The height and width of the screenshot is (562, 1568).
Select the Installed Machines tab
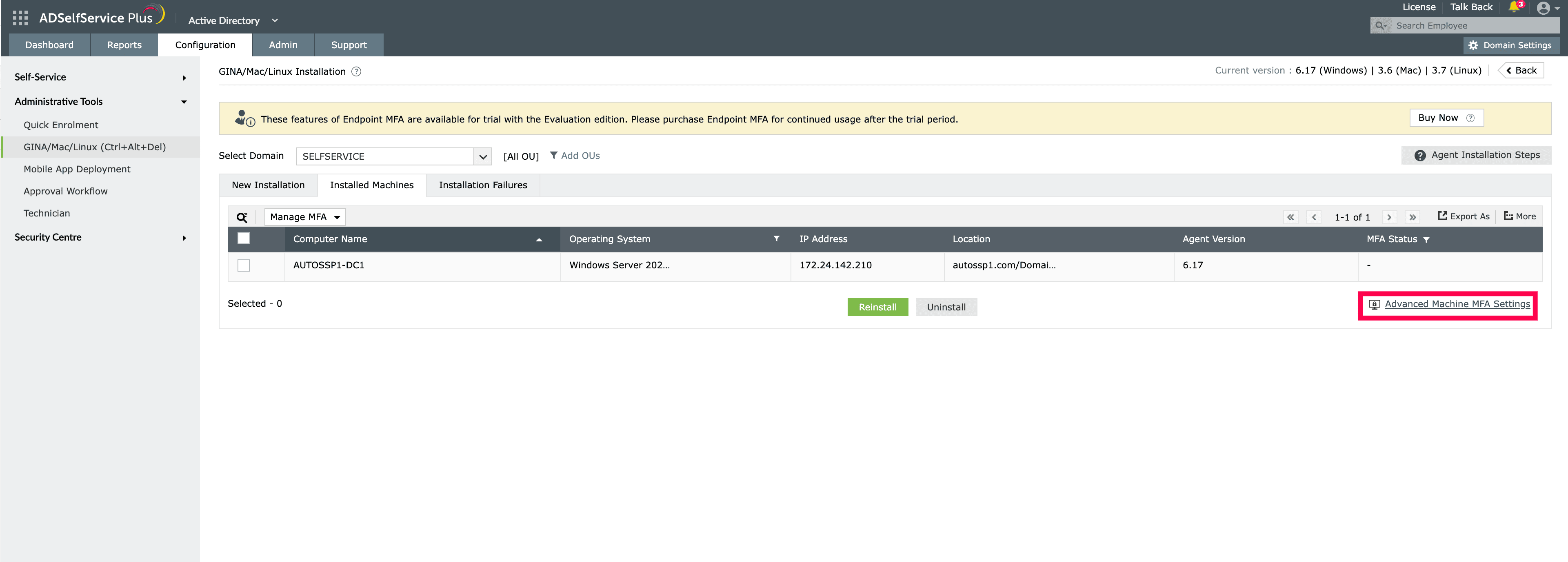coord(371,185)
